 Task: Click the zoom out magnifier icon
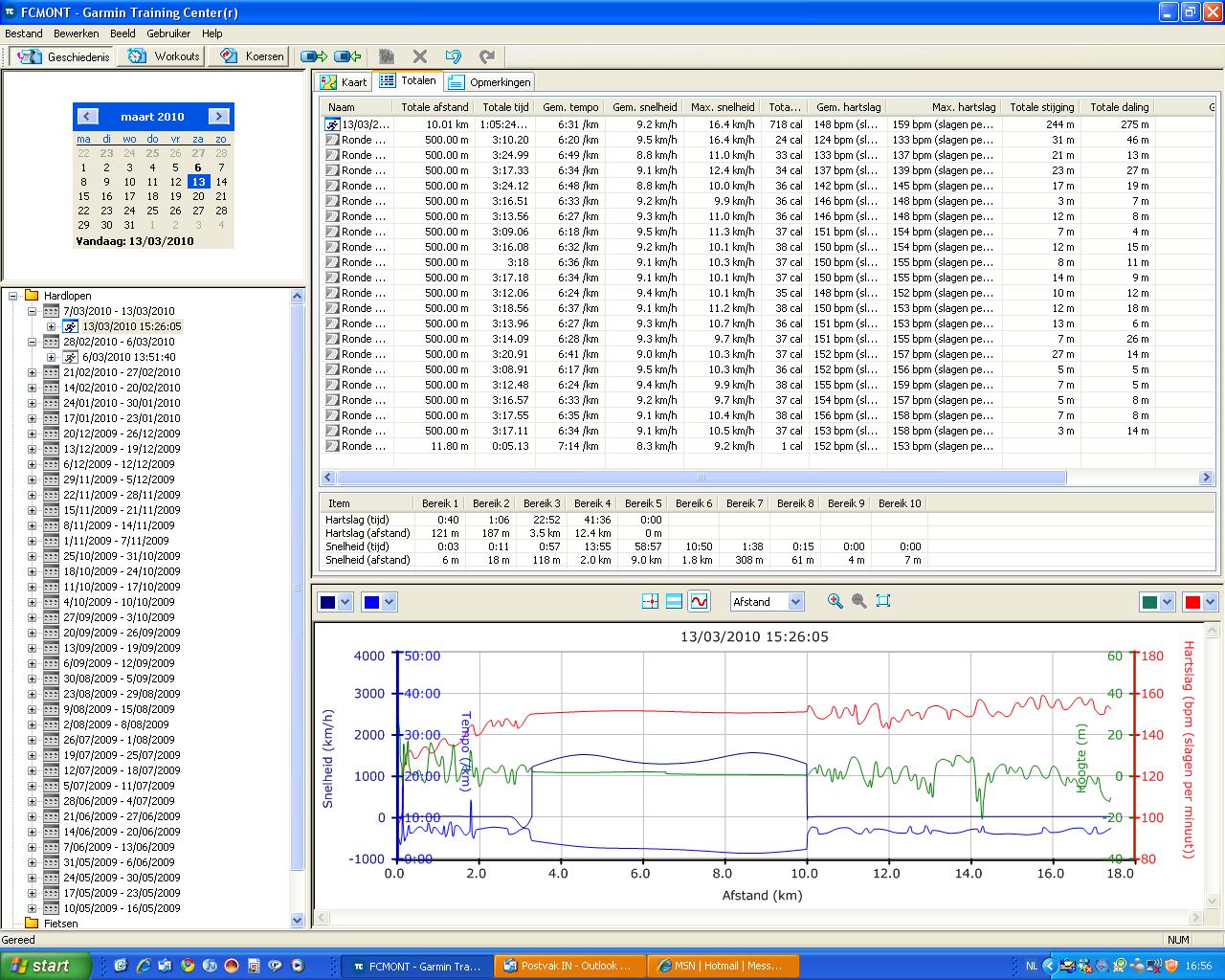(858, 601)
